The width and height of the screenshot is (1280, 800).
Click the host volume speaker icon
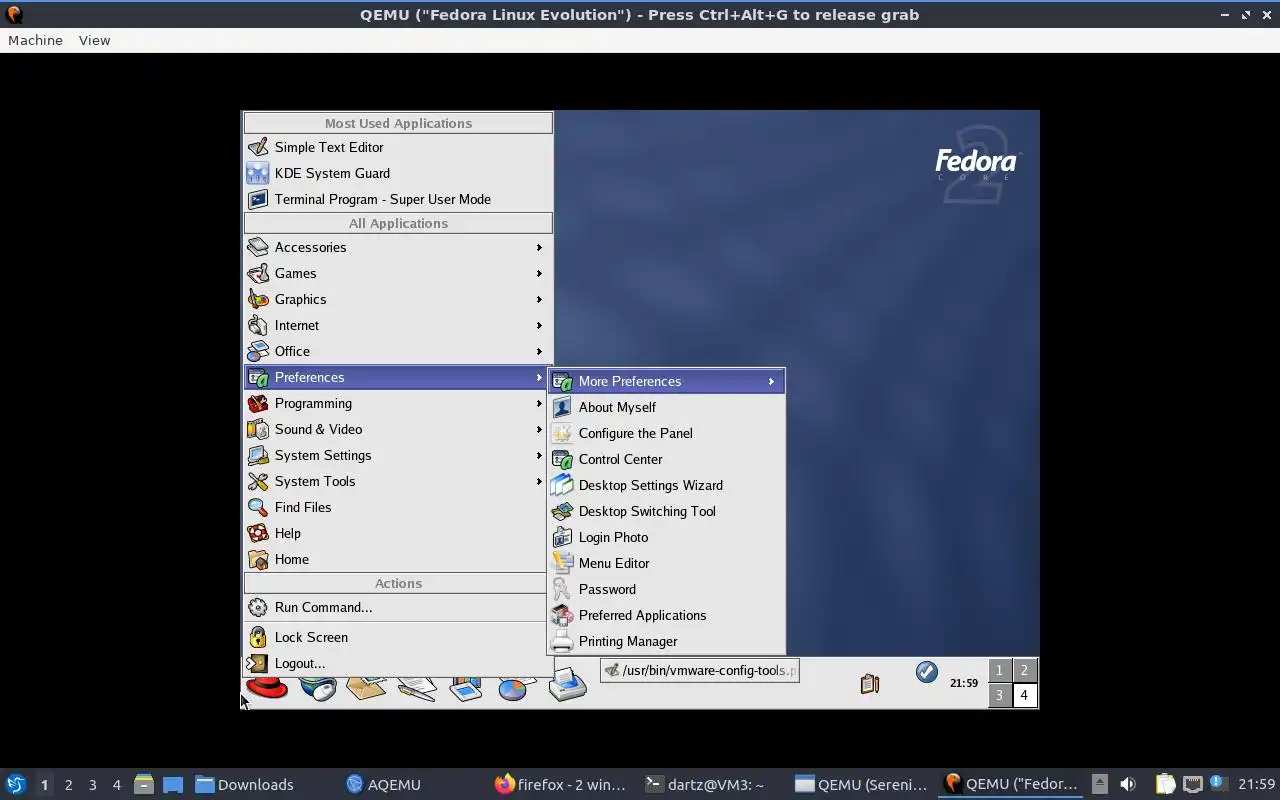(1128, 784)
